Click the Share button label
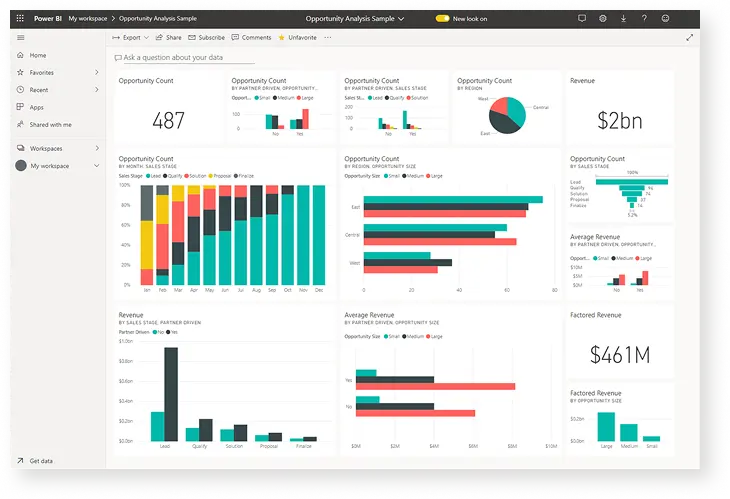This screenshot has width=730, height=499. (x=174, y=38)
